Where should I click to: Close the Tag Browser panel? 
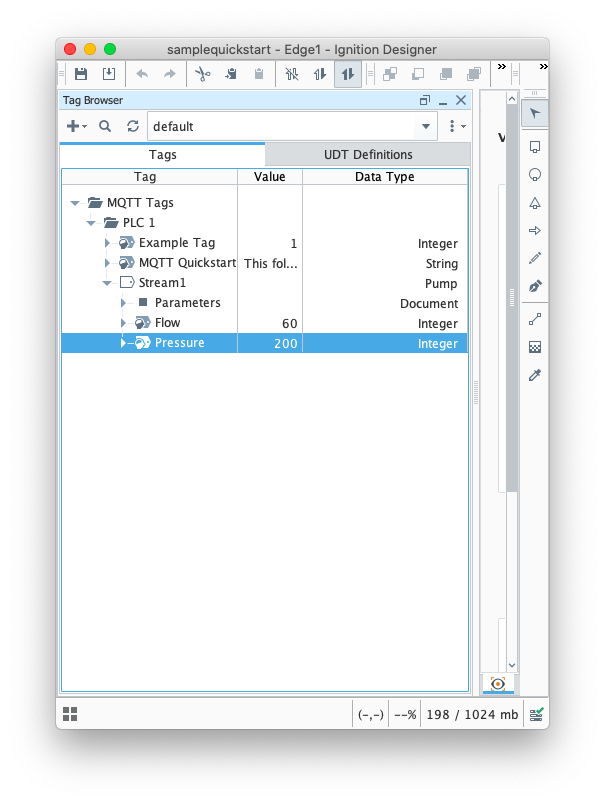point(461,100)
